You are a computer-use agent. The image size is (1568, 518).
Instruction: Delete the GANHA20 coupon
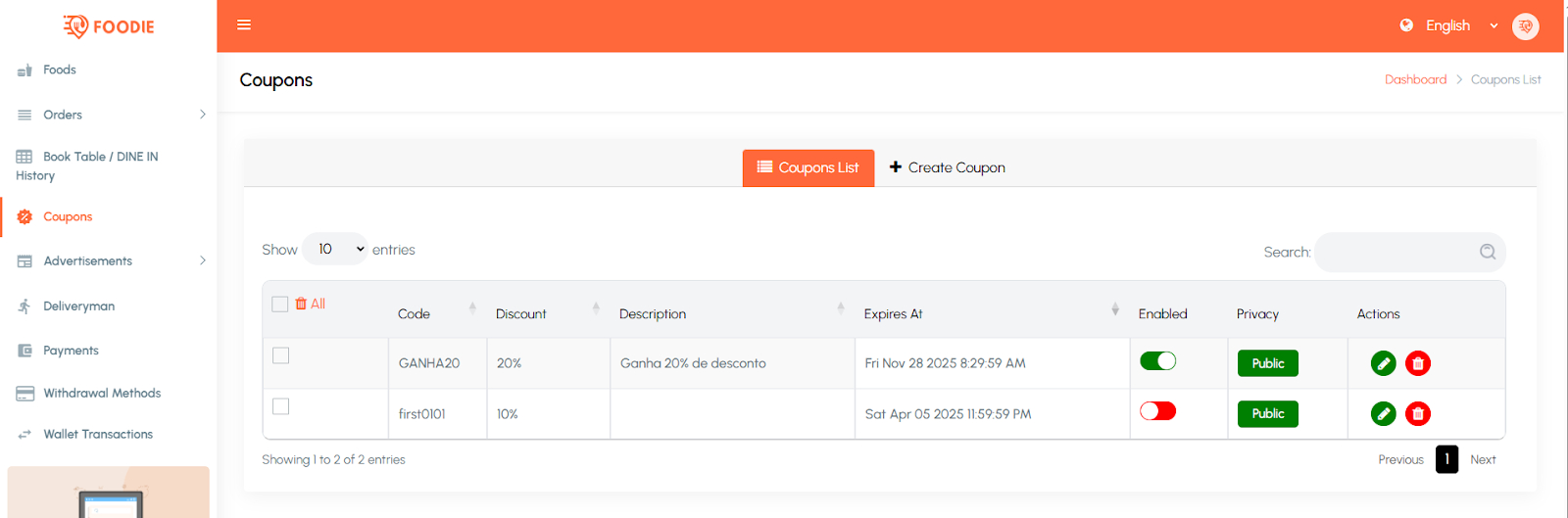point(1417,363)
